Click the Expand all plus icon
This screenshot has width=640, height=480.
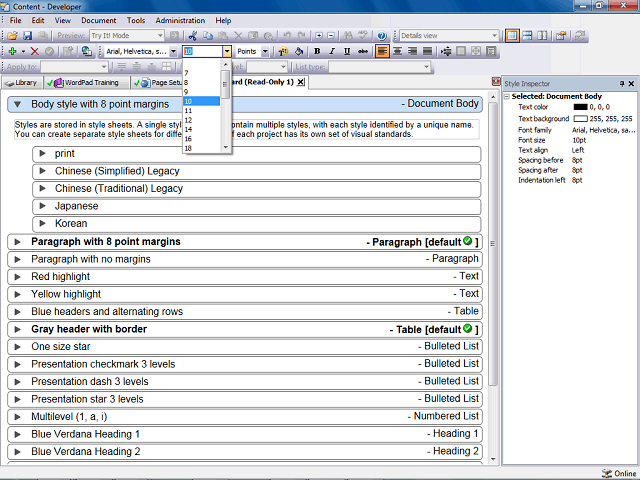tap(319, 36)
